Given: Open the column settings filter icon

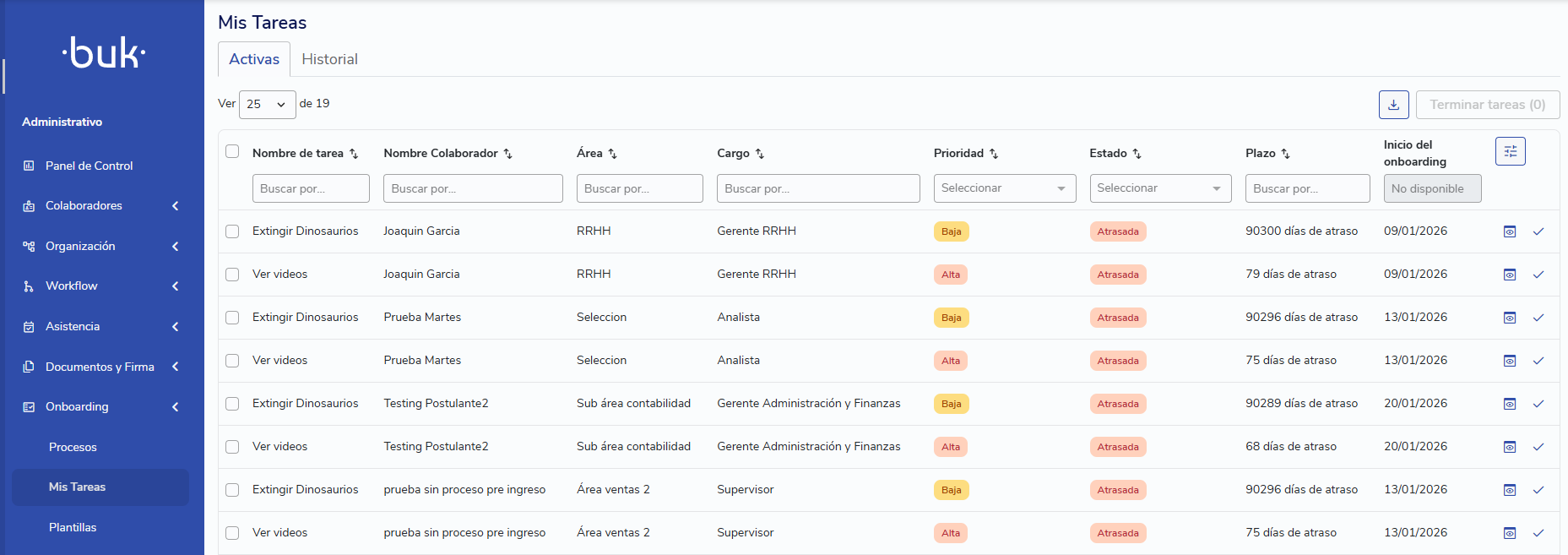Looking at the screenshot, I should pyautogui.click(x=1510, y=151).
